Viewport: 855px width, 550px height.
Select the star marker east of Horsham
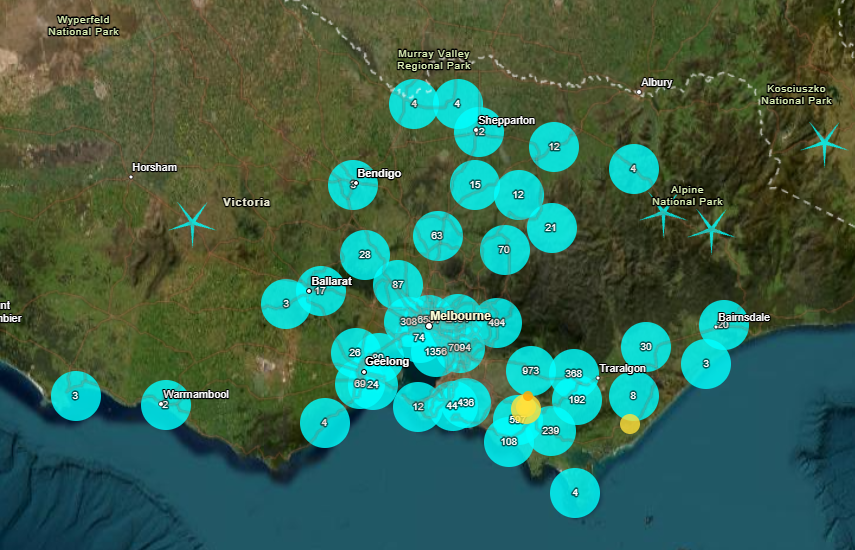click(192, 224)
